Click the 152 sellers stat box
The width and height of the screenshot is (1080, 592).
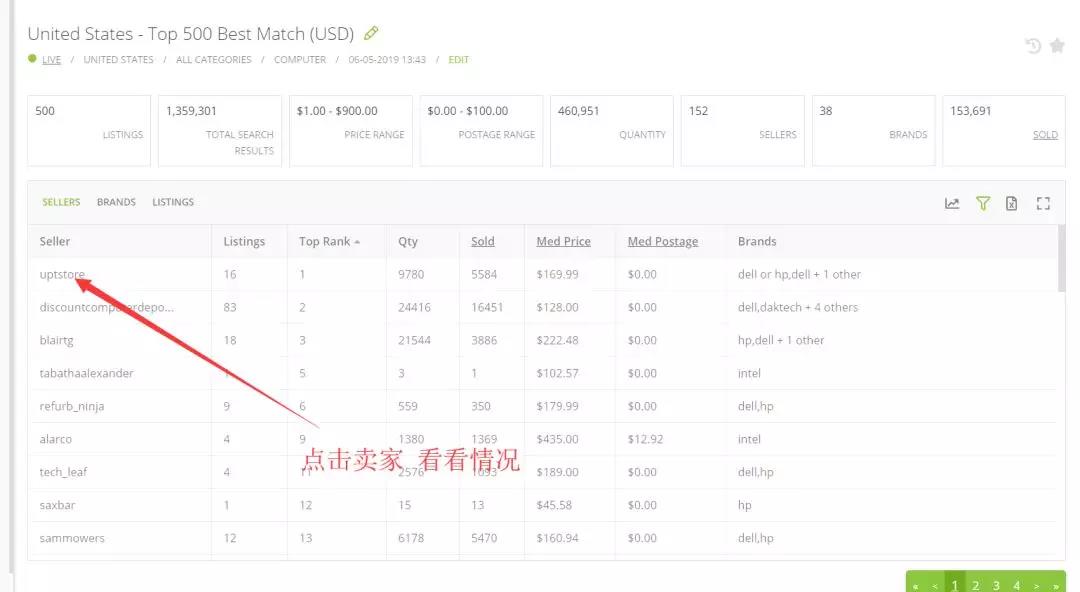click(742, 130)
